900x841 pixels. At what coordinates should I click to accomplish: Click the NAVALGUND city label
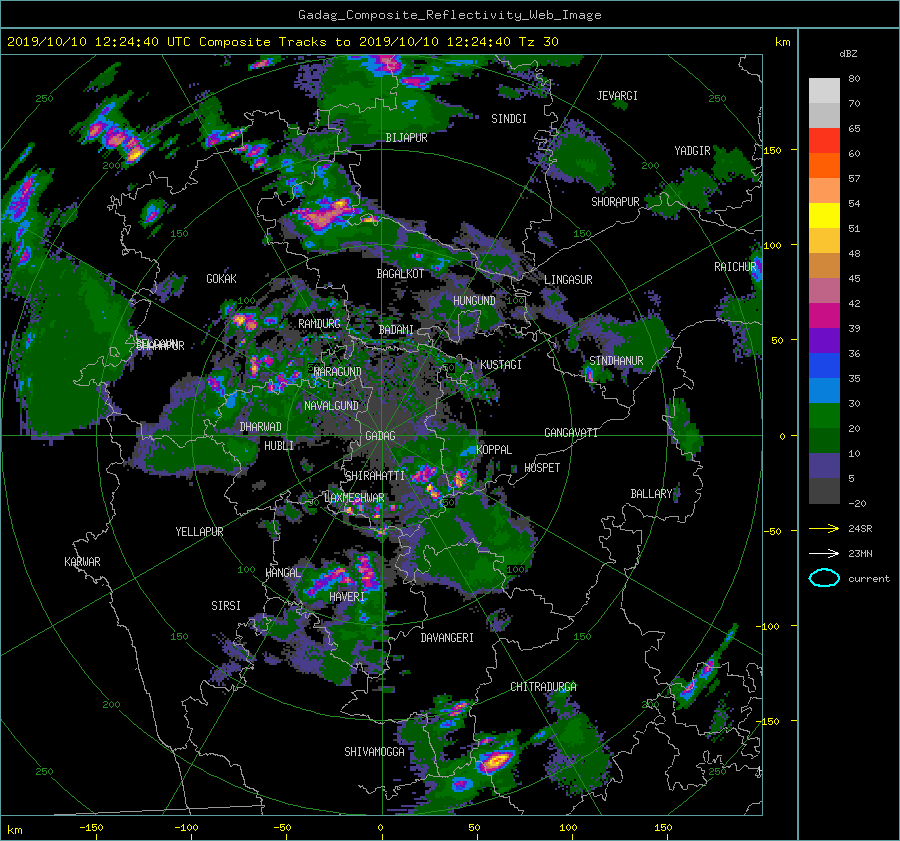(x=331, y=406)
